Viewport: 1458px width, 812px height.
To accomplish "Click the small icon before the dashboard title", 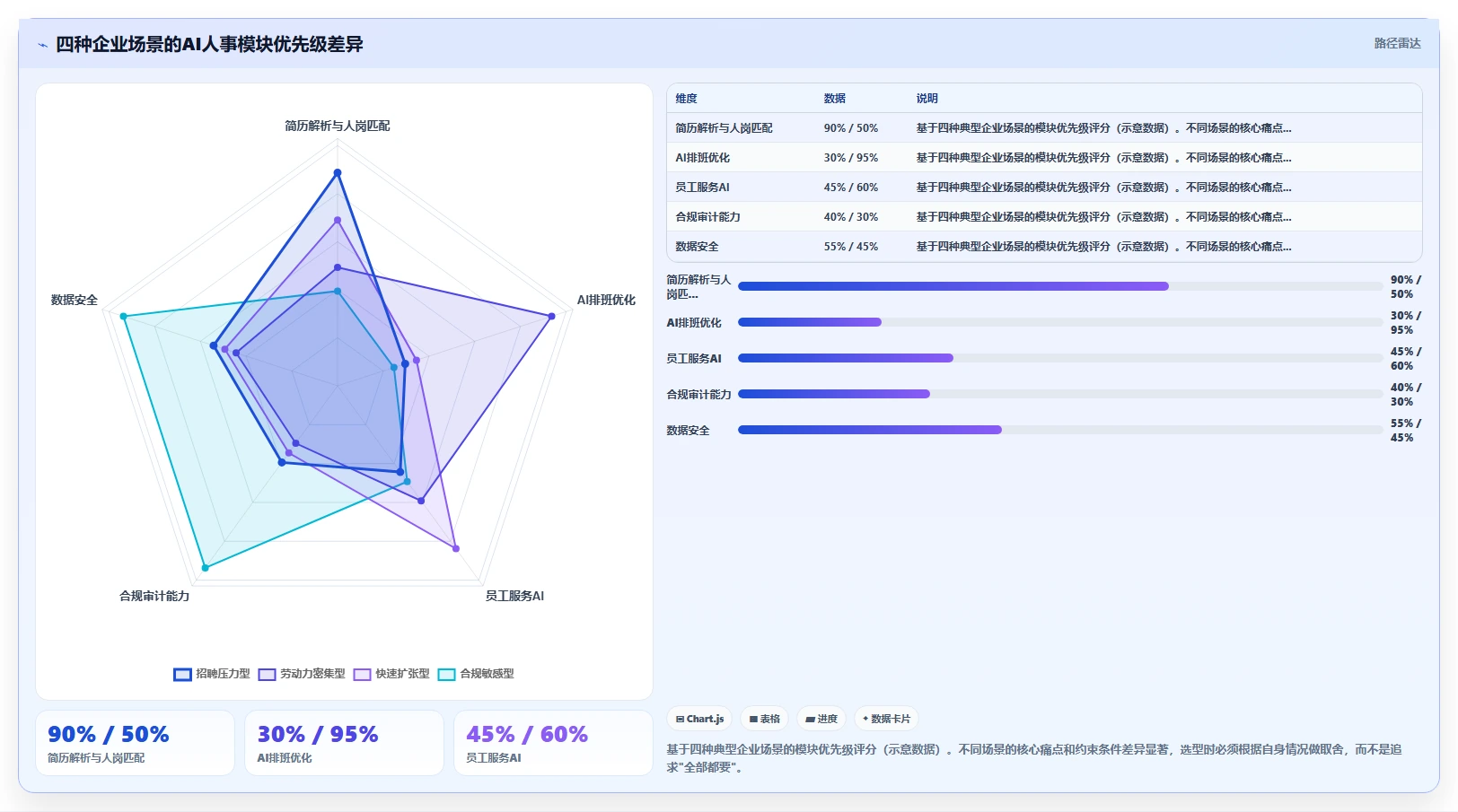I will coord(42,45).
